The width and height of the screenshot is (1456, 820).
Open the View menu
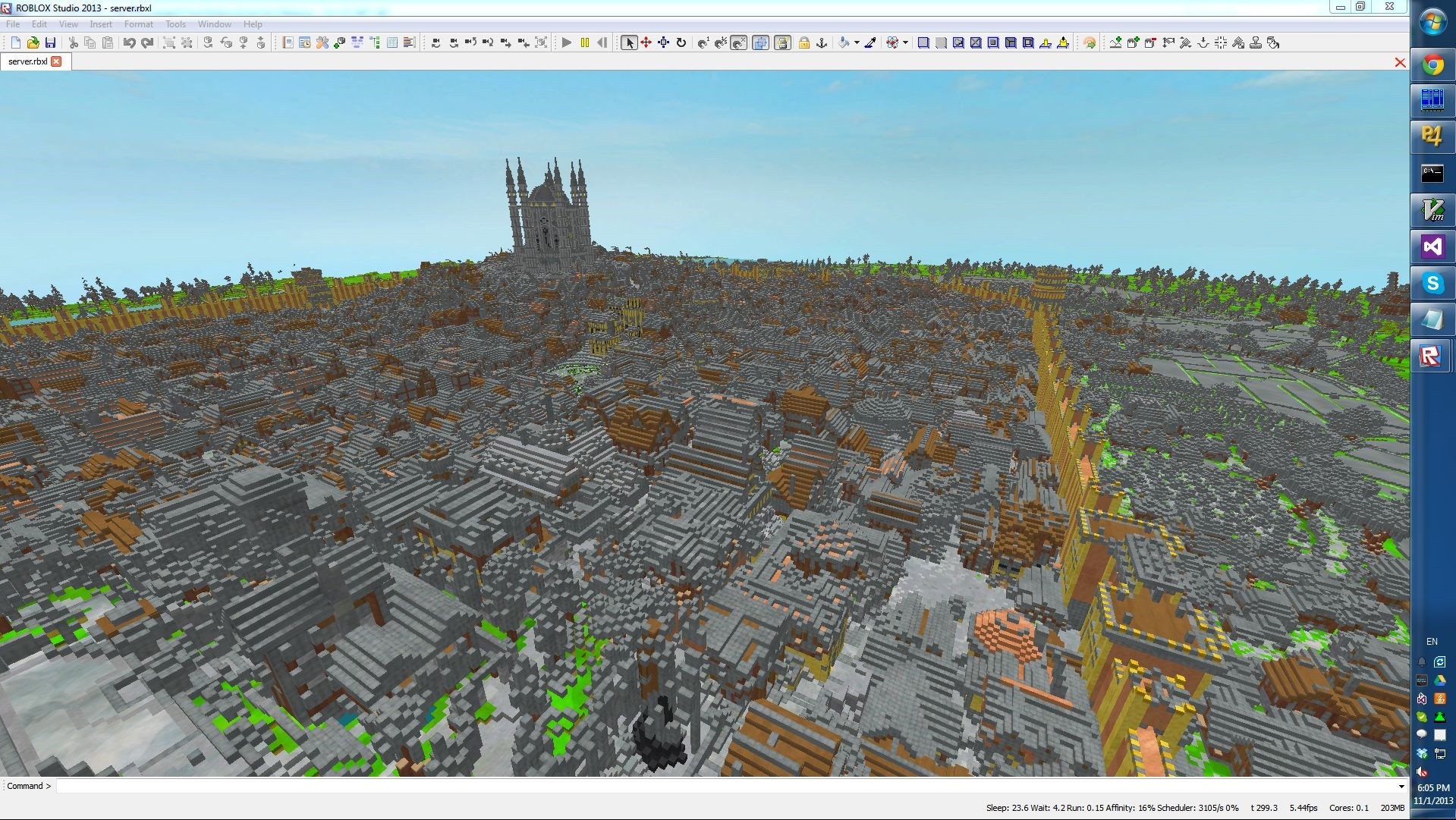click(x=68, y=24)
